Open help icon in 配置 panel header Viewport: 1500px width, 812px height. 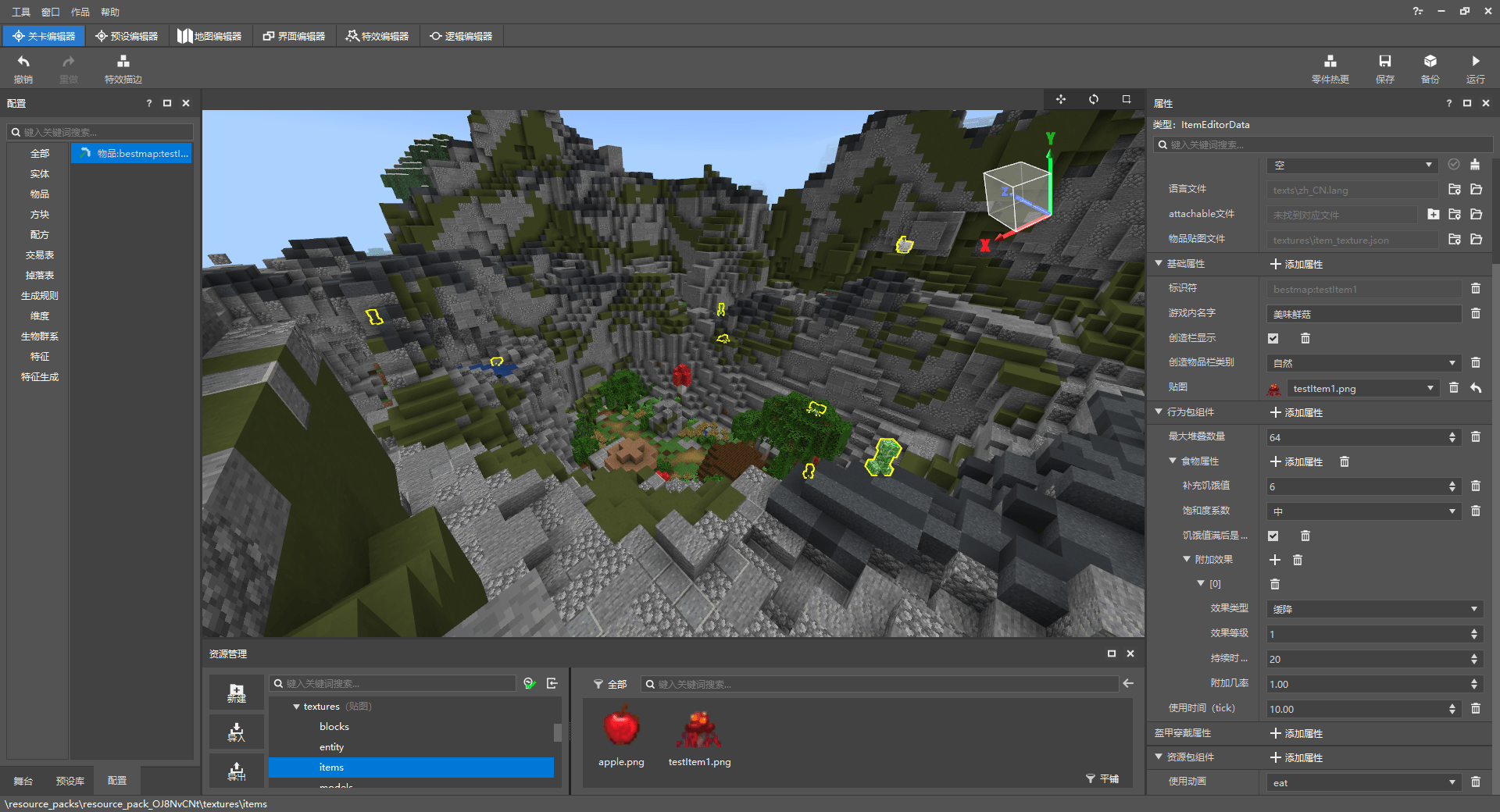pos(149,103)
